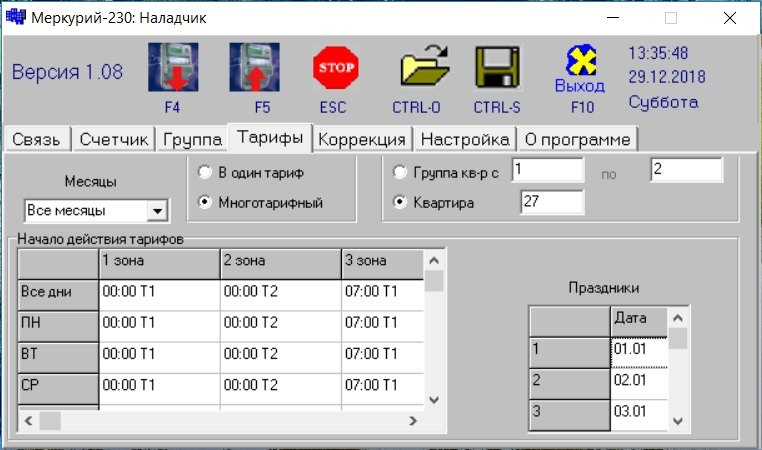Switch to the Группа tab
This screenshot has height=450, width=762.
[x=192, y=139]
